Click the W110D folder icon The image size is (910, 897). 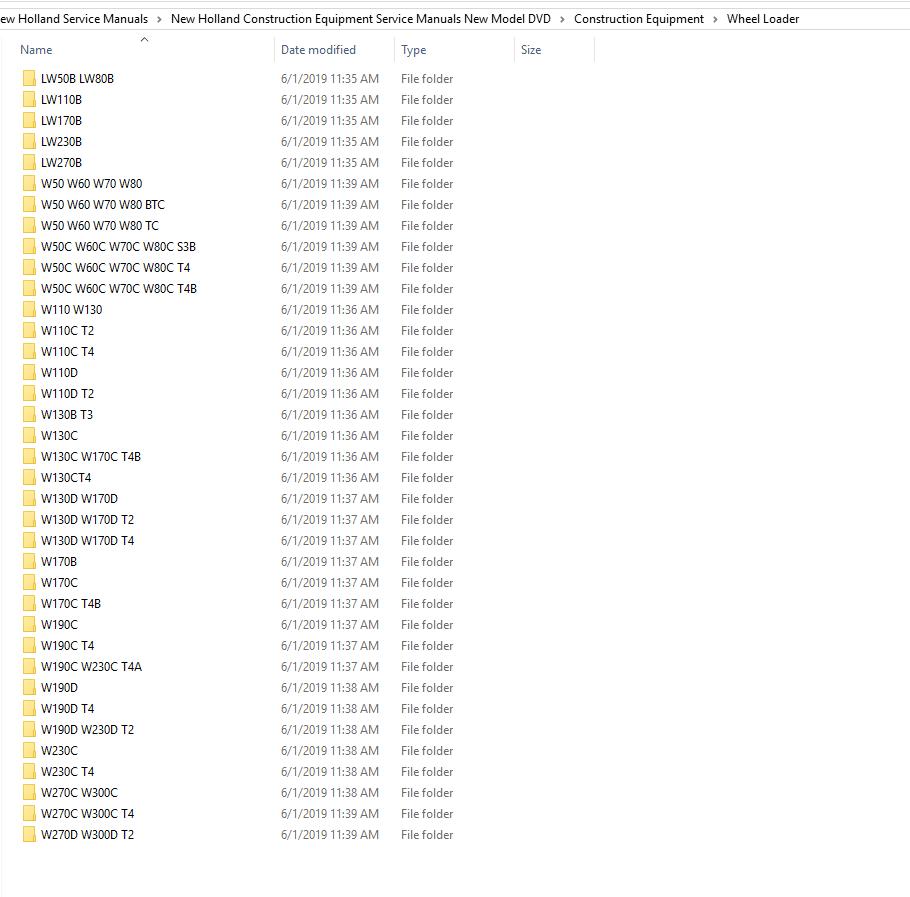coord(29,372)
